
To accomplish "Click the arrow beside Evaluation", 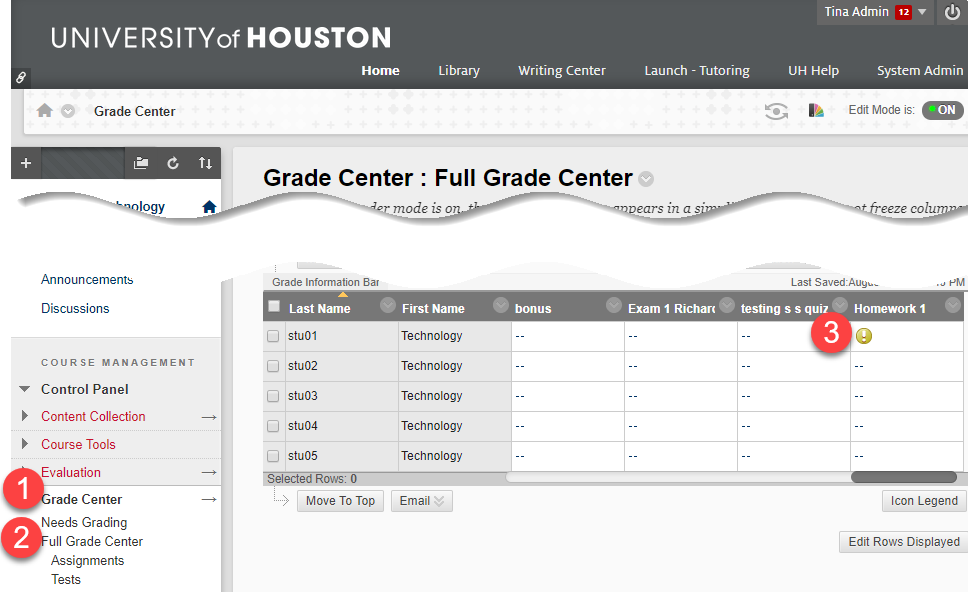I will (209, 473).
